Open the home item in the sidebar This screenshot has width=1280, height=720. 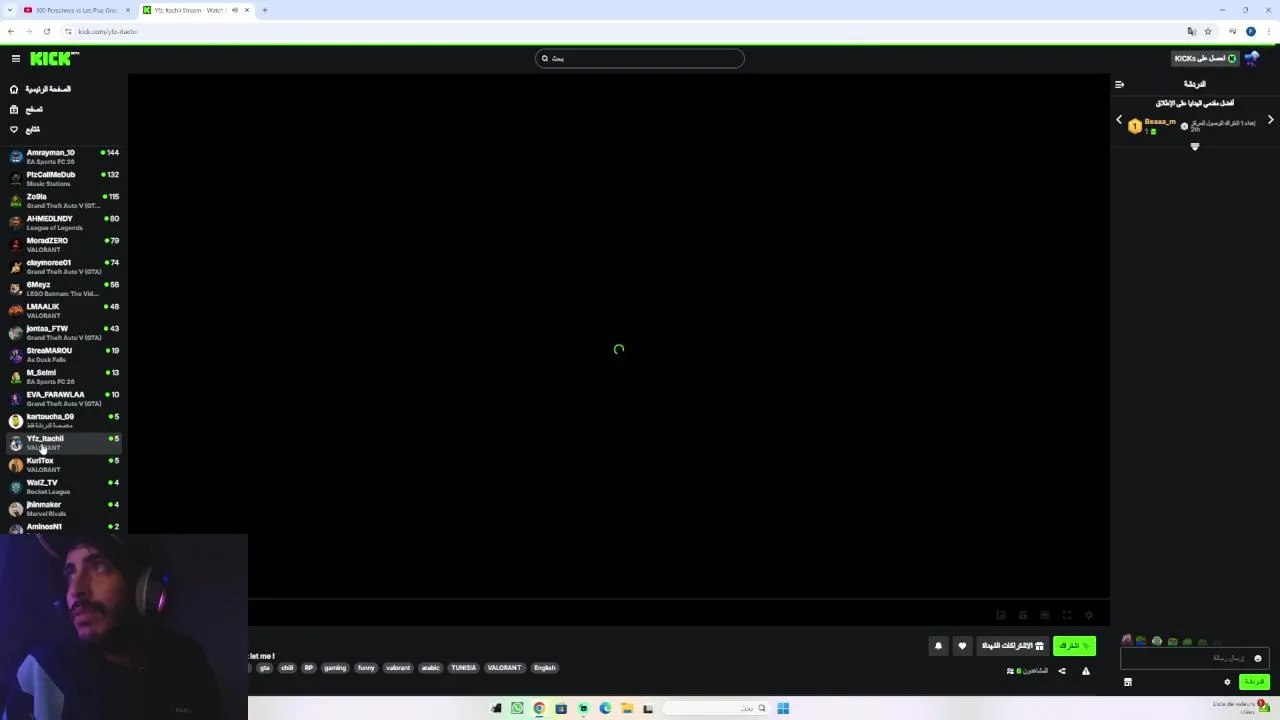tap(40, 89)
